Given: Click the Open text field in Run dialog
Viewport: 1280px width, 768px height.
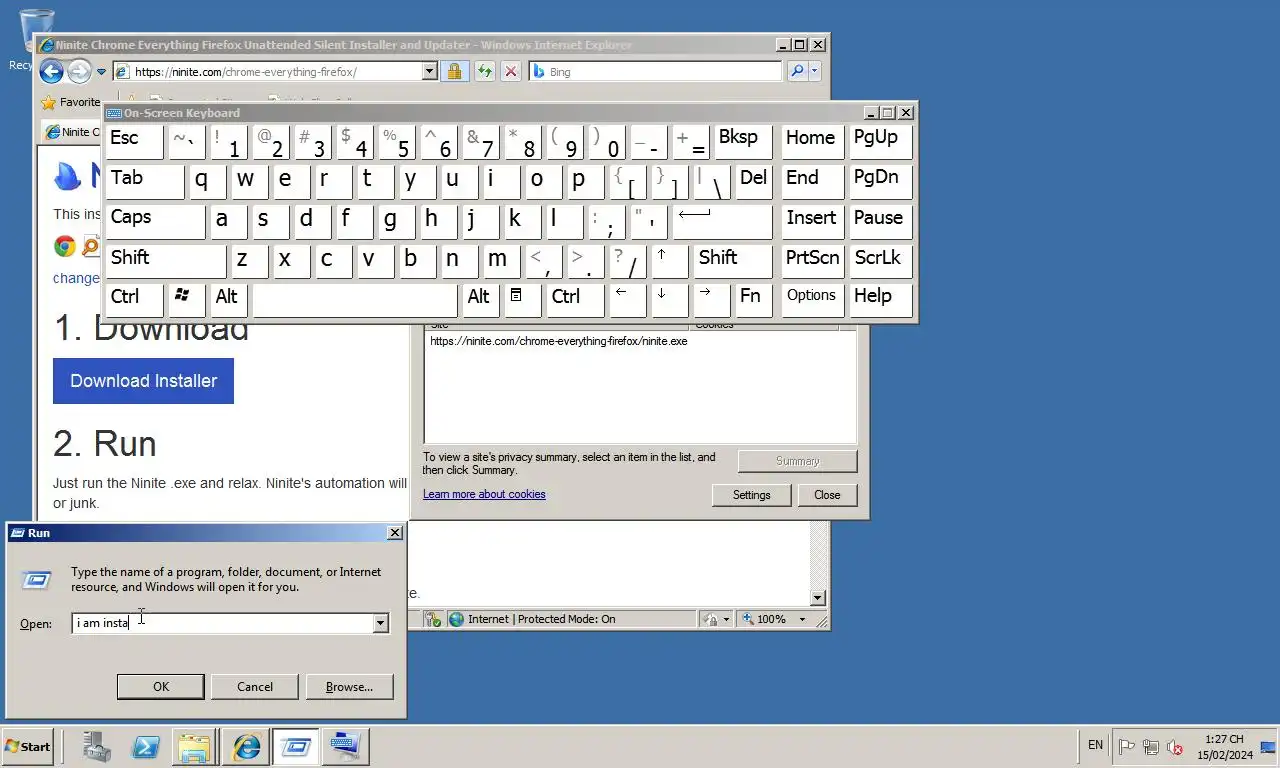Looking at the screenshot, I should pyautogui.click(x=223, y=623).
